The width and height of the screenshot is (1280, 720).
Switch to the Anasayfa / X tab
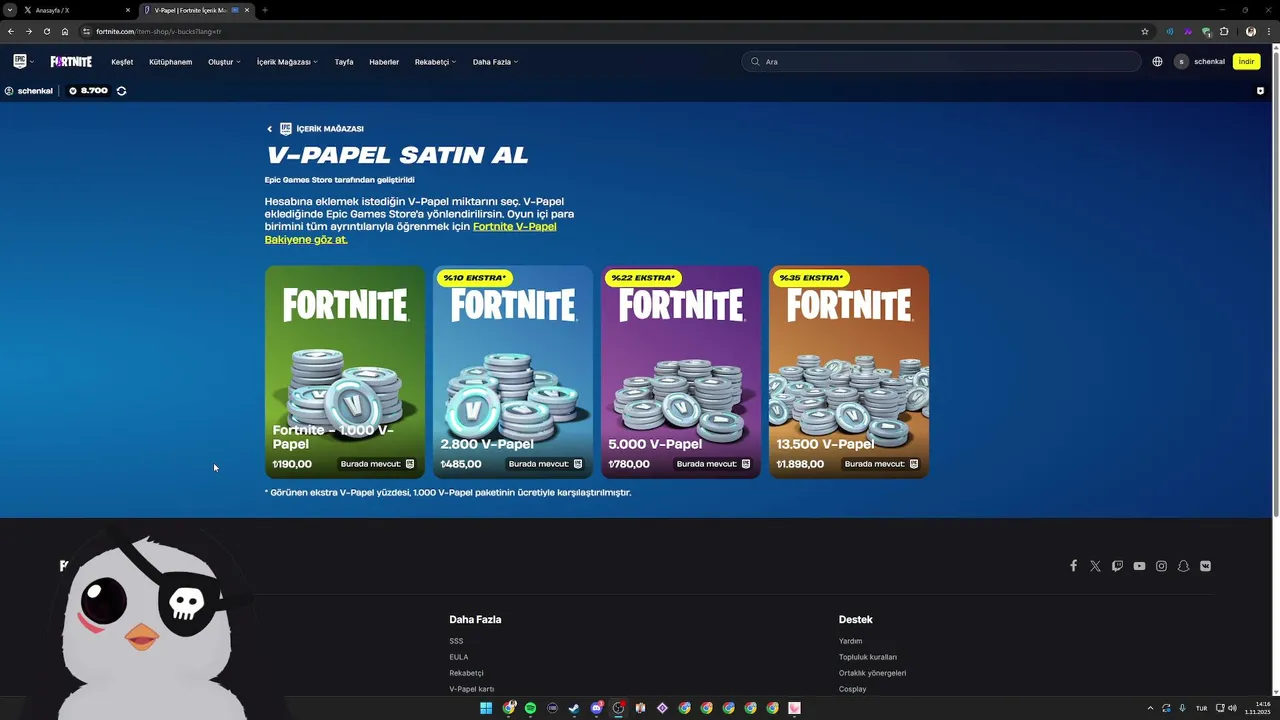[70, 10]
